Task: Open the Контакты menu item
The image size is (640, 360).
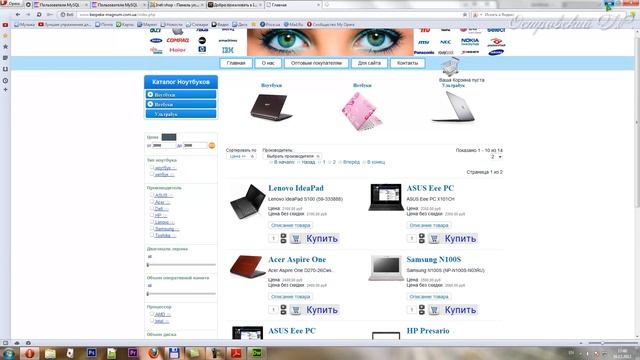Action: pos(407,63)
